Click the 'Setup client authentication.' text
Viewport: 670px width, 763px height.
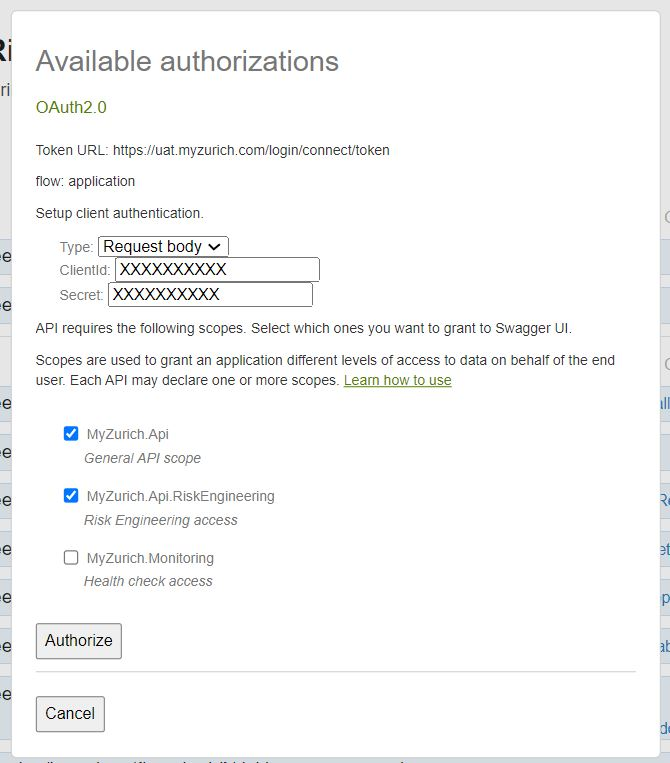119,213
